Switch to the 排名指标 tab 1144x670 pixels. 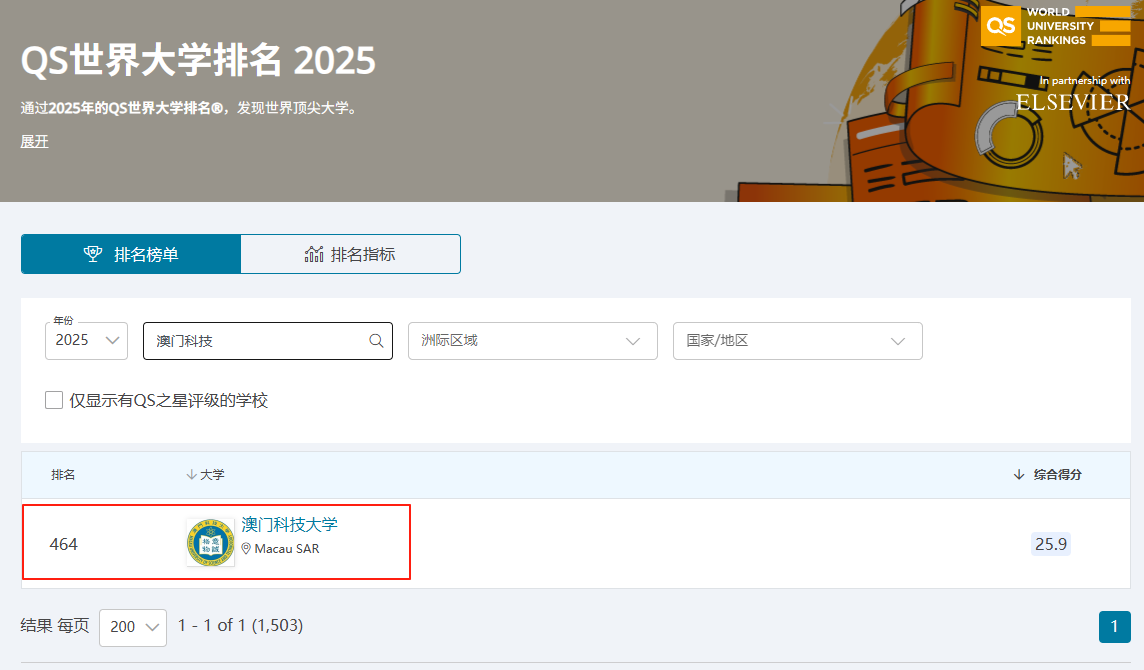pyautogui.click(x=350, y=254)
